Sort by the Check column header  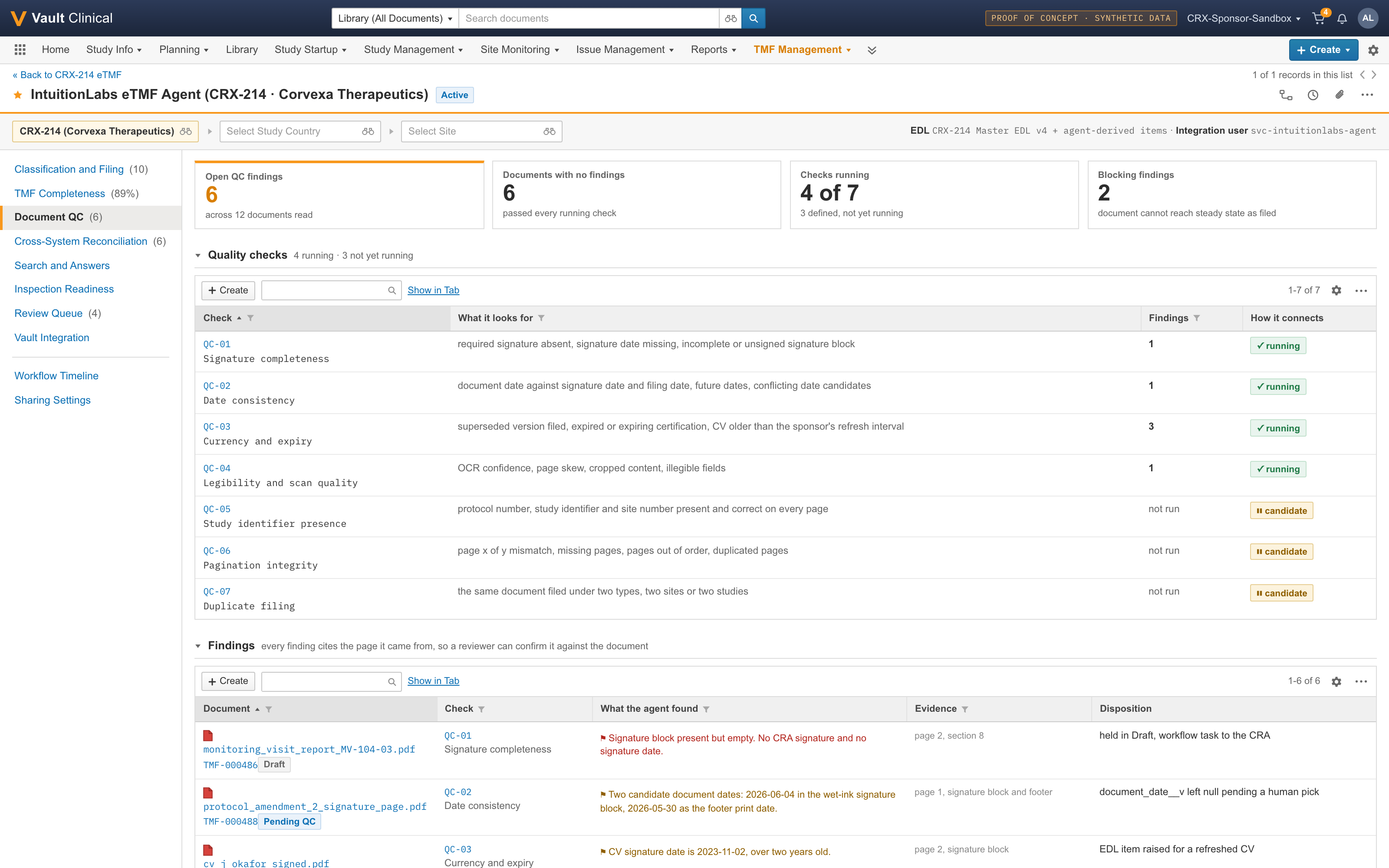point(217,318)
